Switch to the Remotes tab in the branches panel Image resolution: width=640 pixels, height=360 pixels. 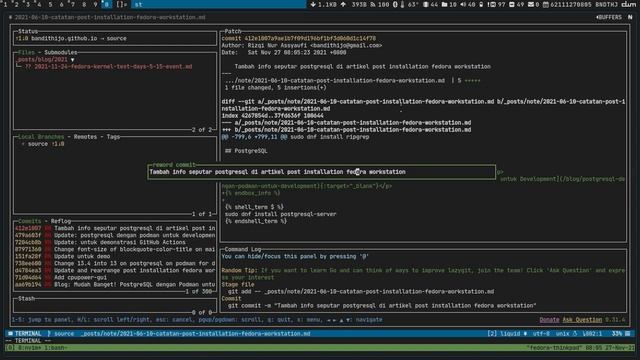tap(85, 137)
